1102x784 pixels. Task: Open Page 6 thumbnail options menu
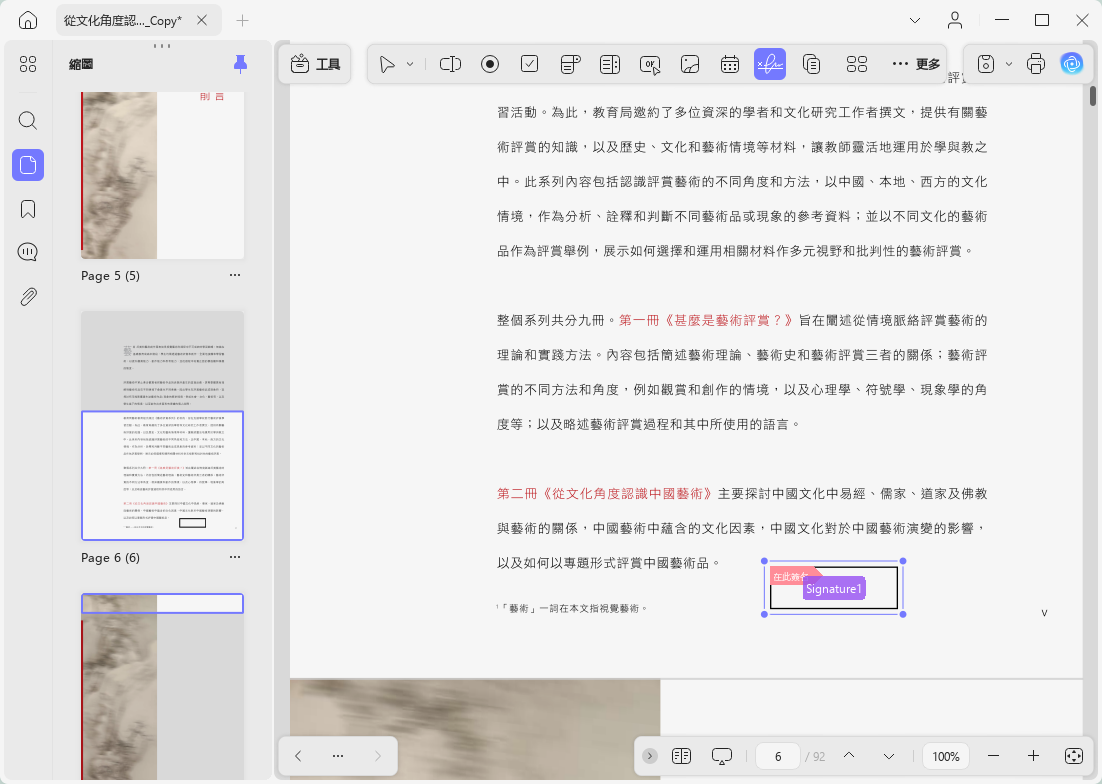(x=235, y=557)
